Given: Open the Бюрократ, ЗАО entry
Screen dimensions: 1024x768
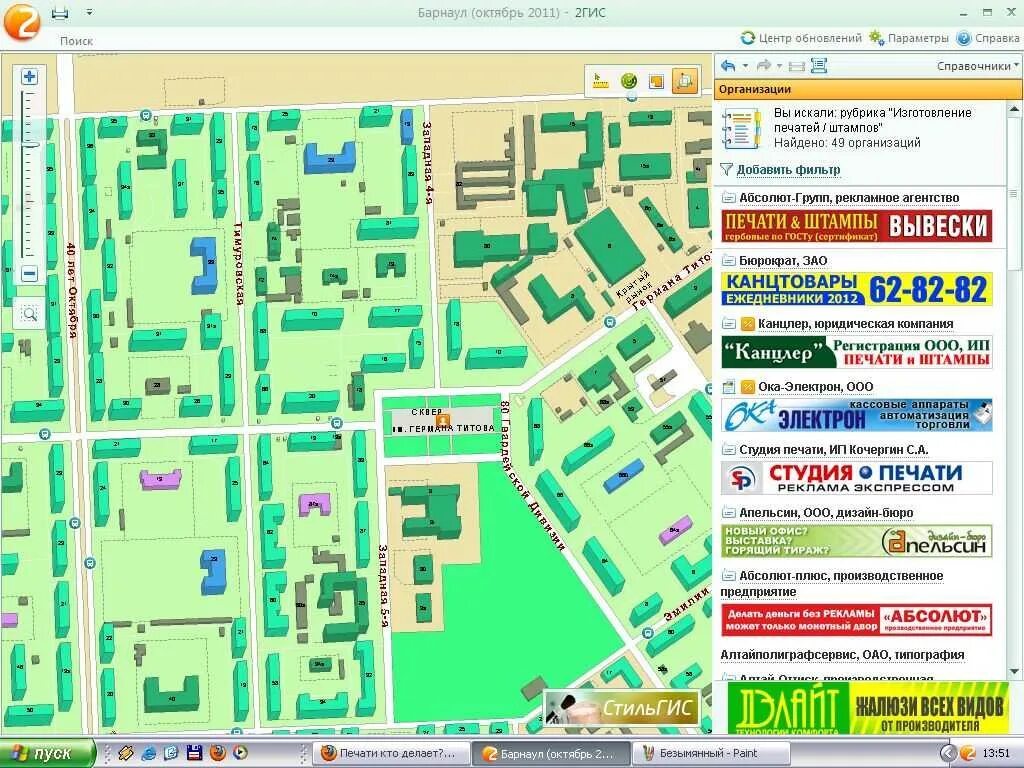Looking at the screenshot, I should click(783, 261).
